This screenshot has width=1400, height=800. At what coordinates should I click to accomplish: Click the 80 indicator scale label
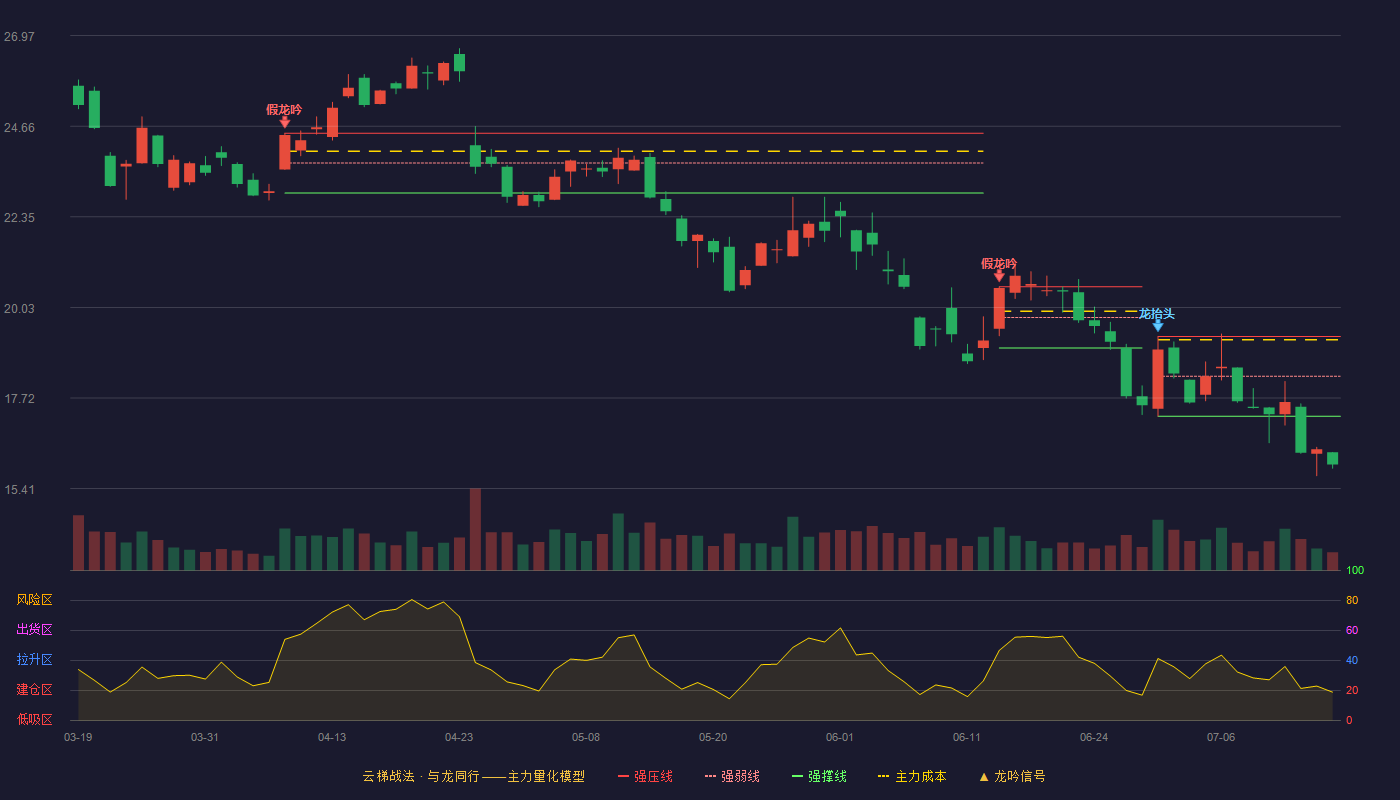point(1352,600)
